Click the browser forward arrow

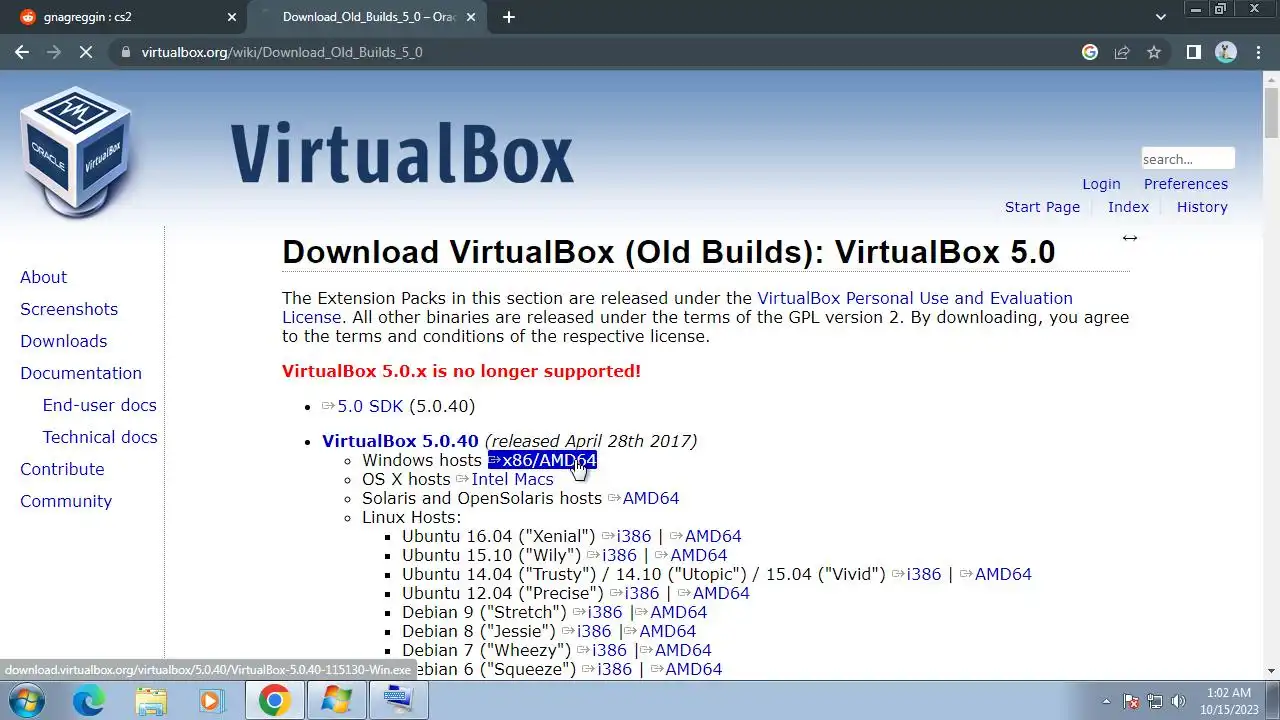(54, 52)
